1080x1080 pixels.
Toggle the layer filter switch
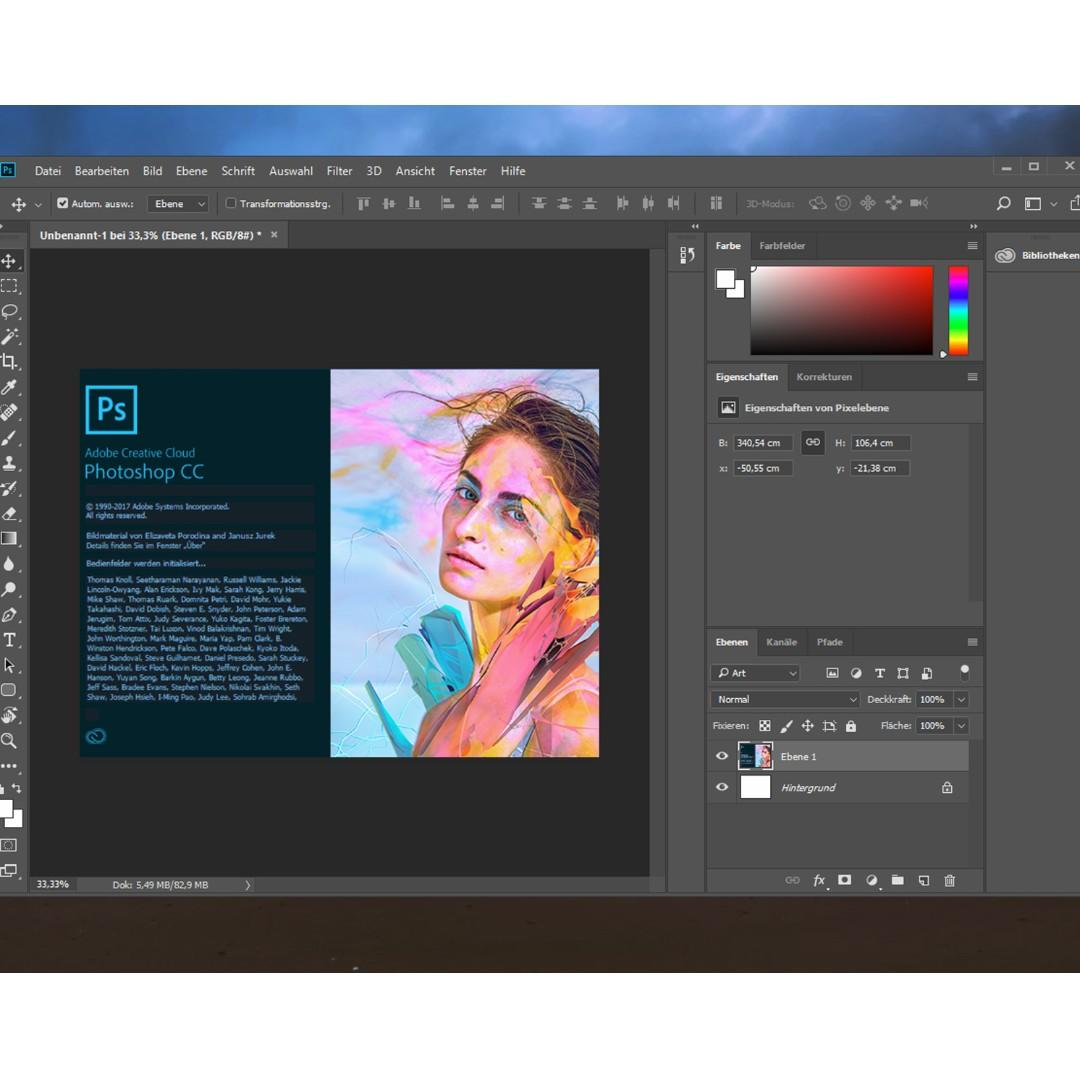964,672
